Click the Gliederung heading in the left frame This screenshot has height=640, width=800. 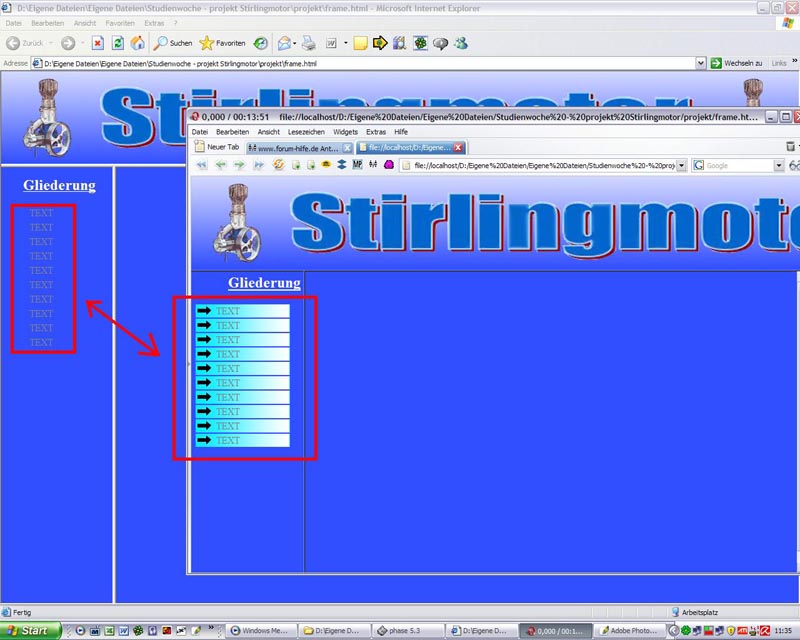(x=59, y=185)
